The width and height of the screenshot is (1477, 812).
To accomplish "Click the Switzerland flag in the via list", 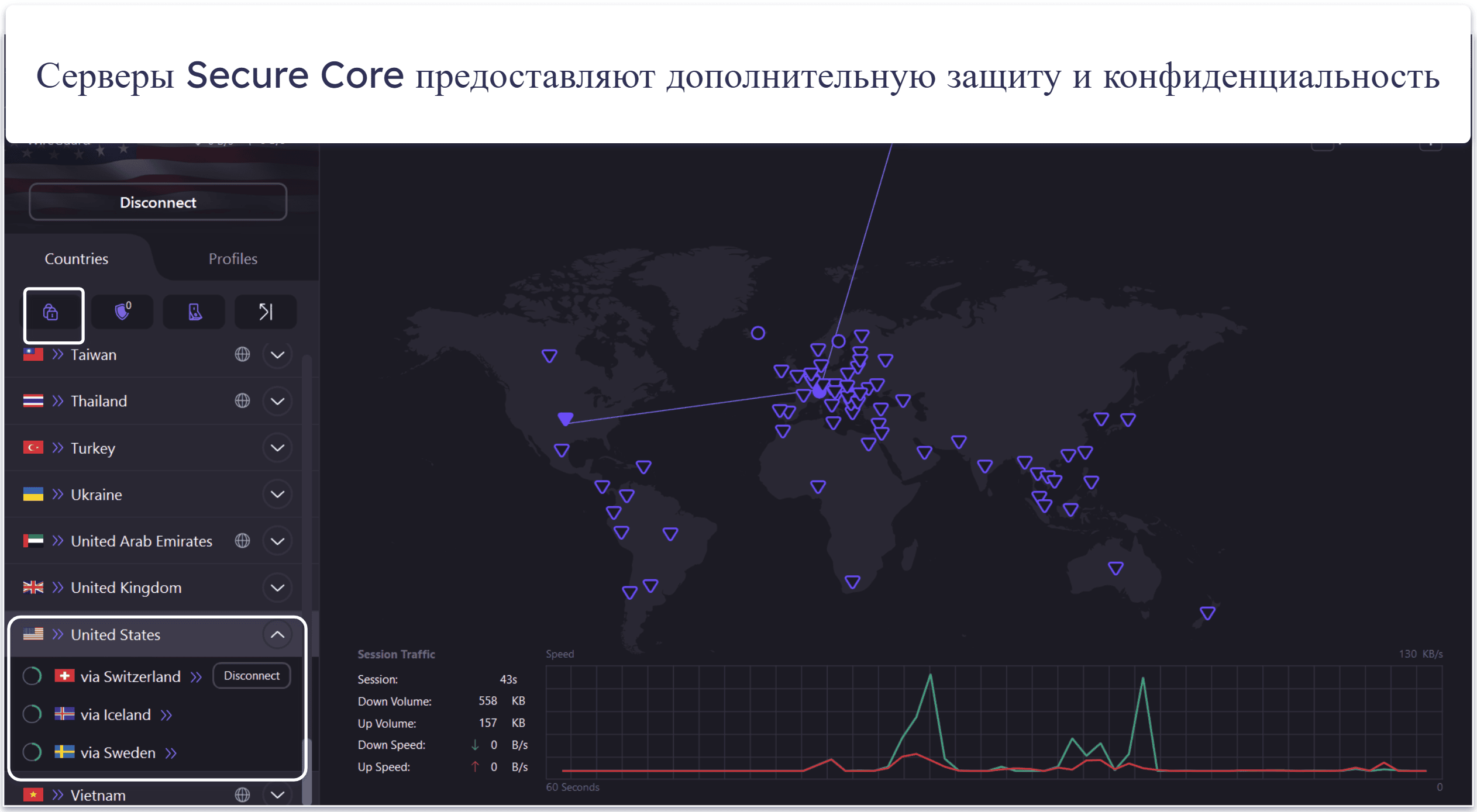I will [64, 676].
